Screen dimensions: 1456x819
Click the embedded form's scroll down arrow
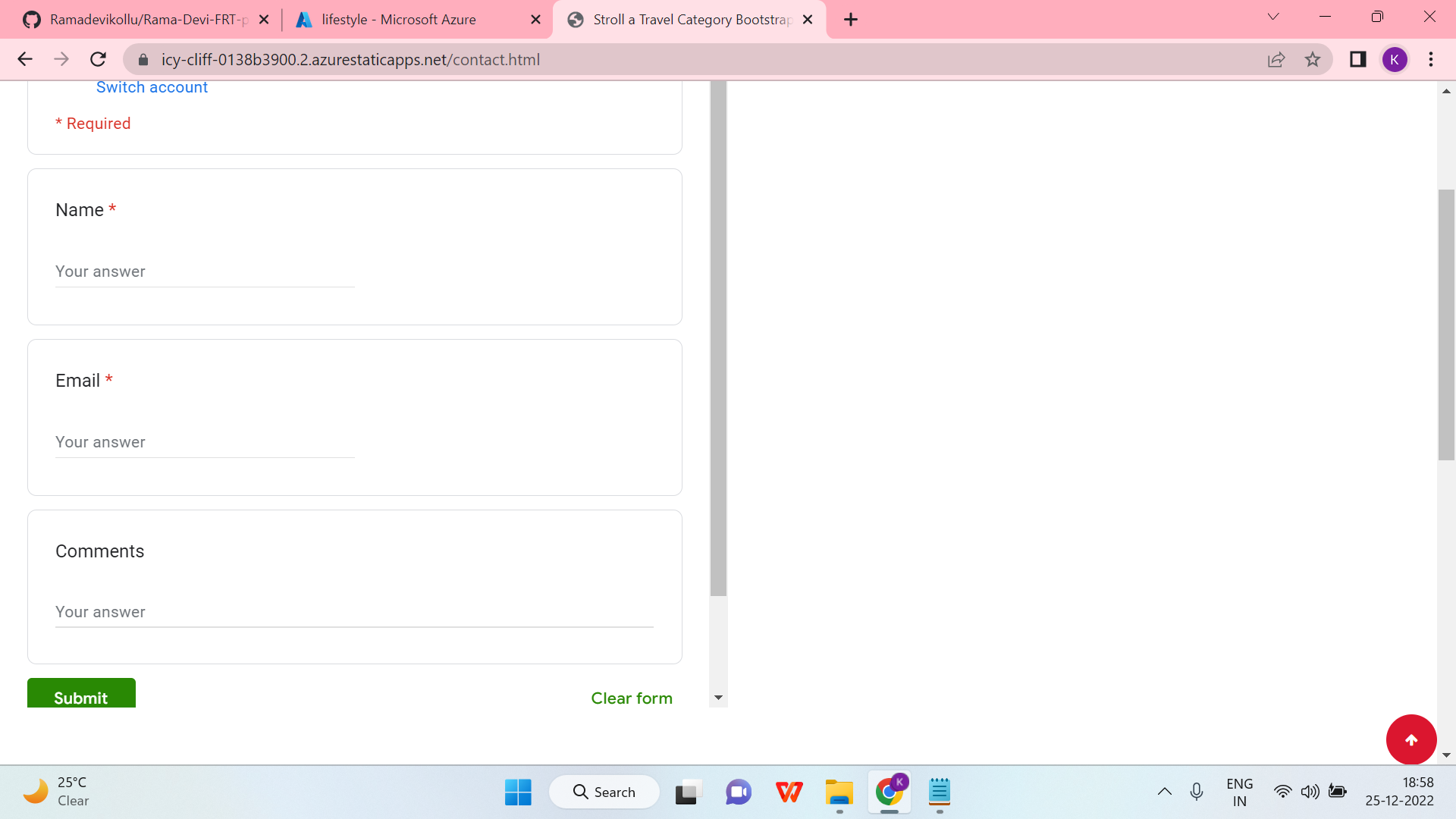pos(718,698)
